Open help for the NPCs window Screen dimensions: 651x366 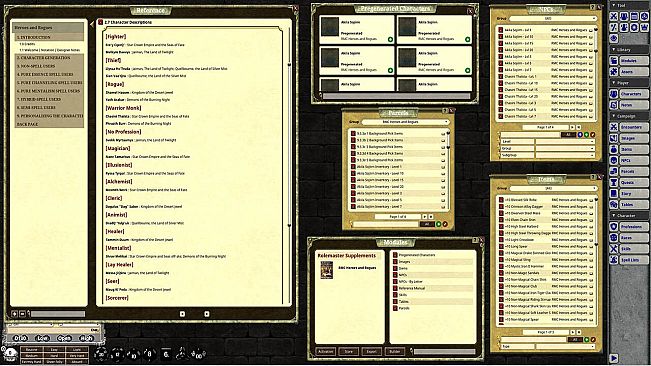[x=592, y=7]
